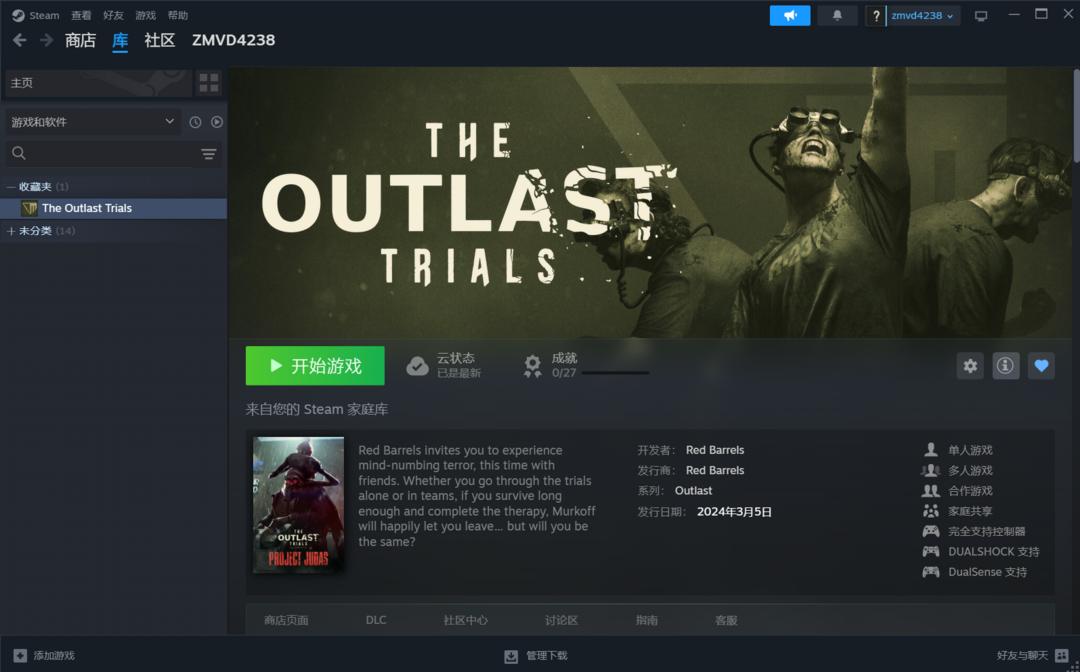
Task: Click the Big Picture monitor icon
Action: click(982, 15)
